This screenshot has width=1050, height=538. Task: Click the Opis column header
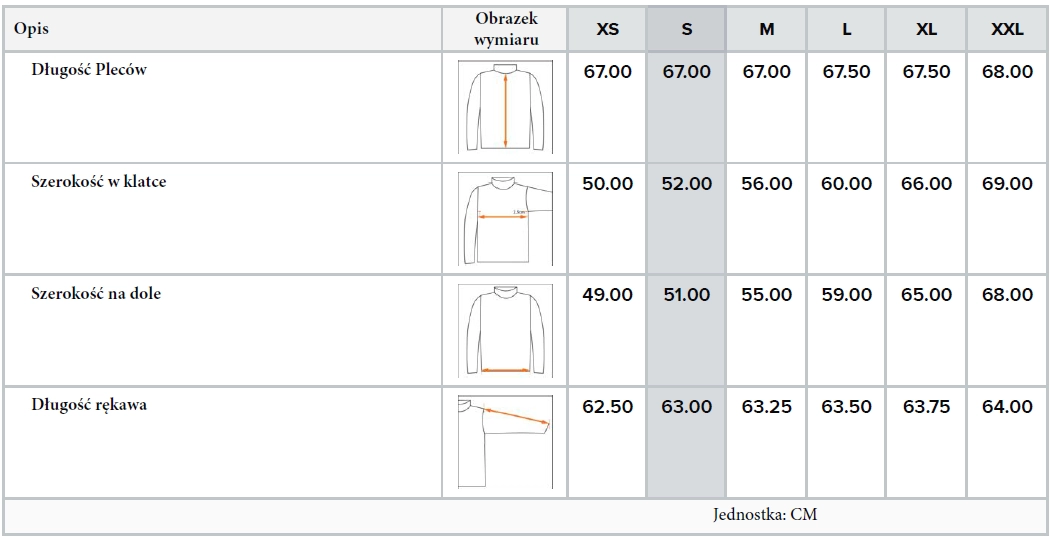point(32,29)
